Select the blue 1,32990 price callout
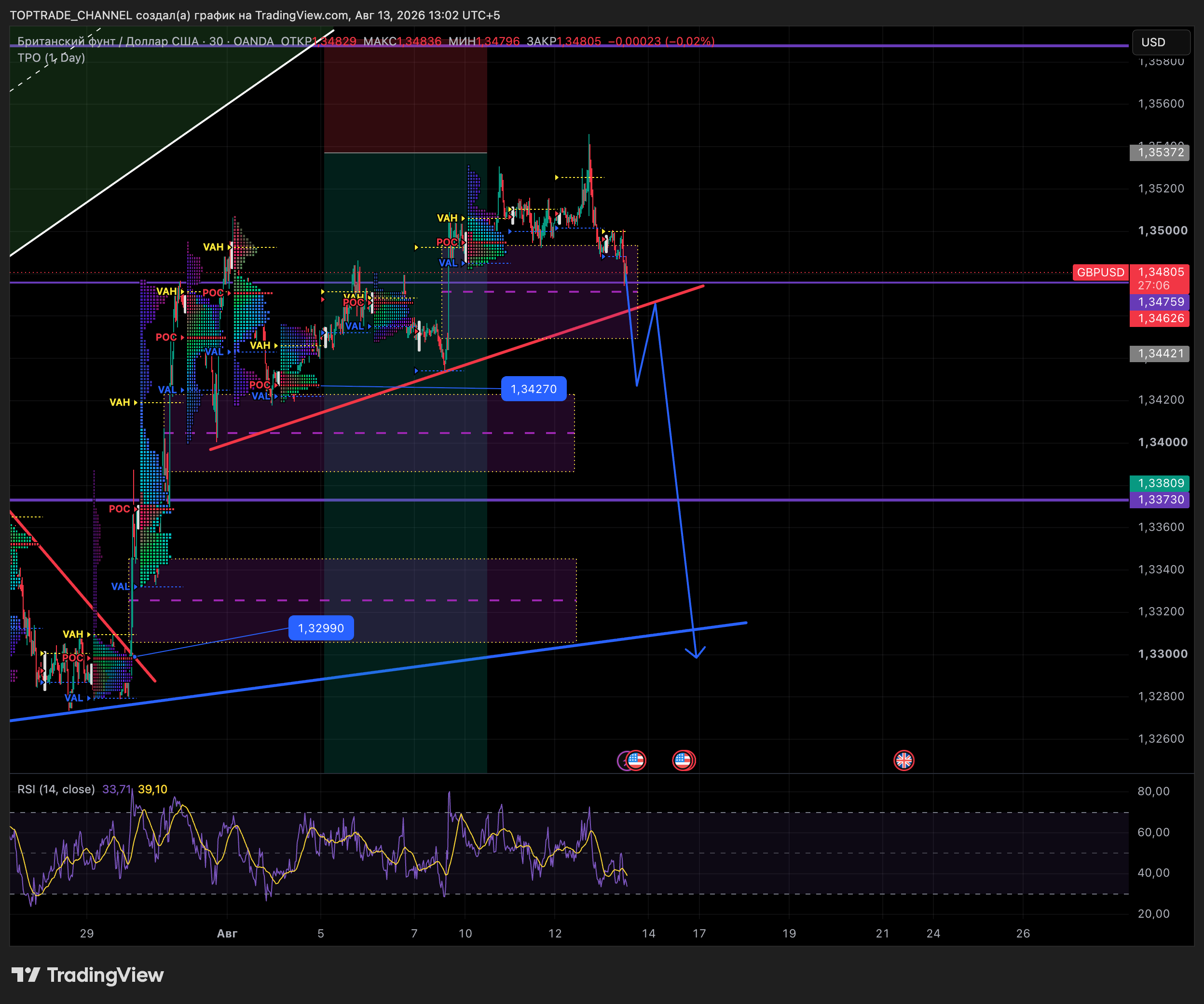 [x=321, y=628]
